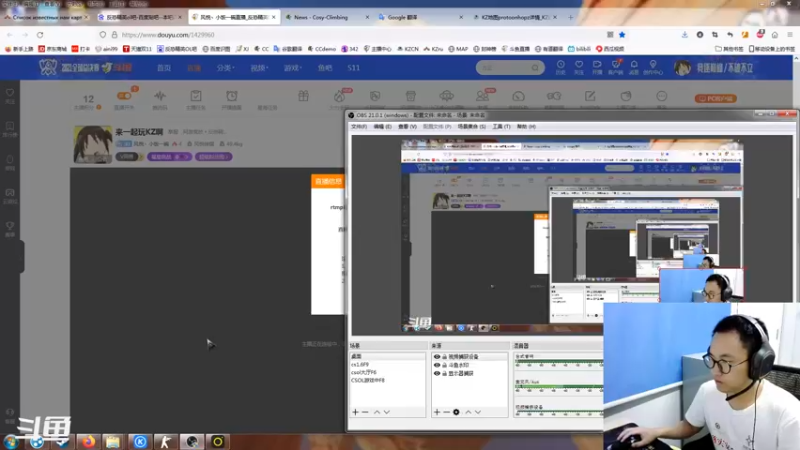Click the add scene plus button in OBS
Screen dimensions: 800x450
tap(356, 412)
